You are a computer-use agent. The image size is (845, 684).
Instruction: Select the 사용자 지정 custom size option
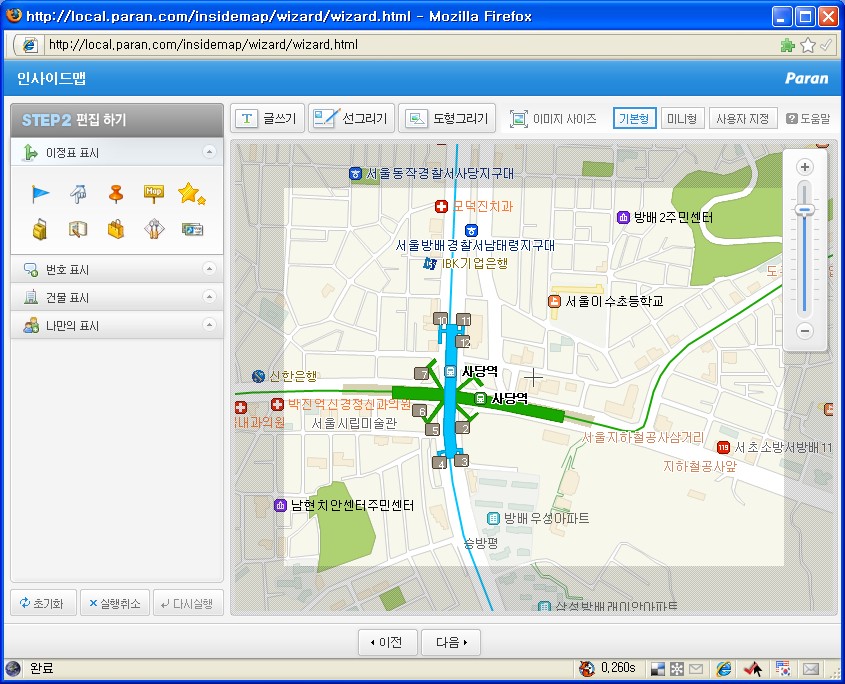click(743, 118)
